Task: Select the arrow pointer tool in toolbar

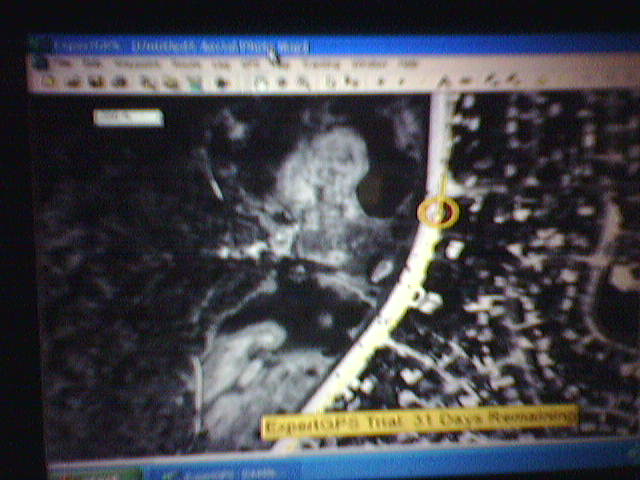Action: pyautogui.click(x=261, y=82)
